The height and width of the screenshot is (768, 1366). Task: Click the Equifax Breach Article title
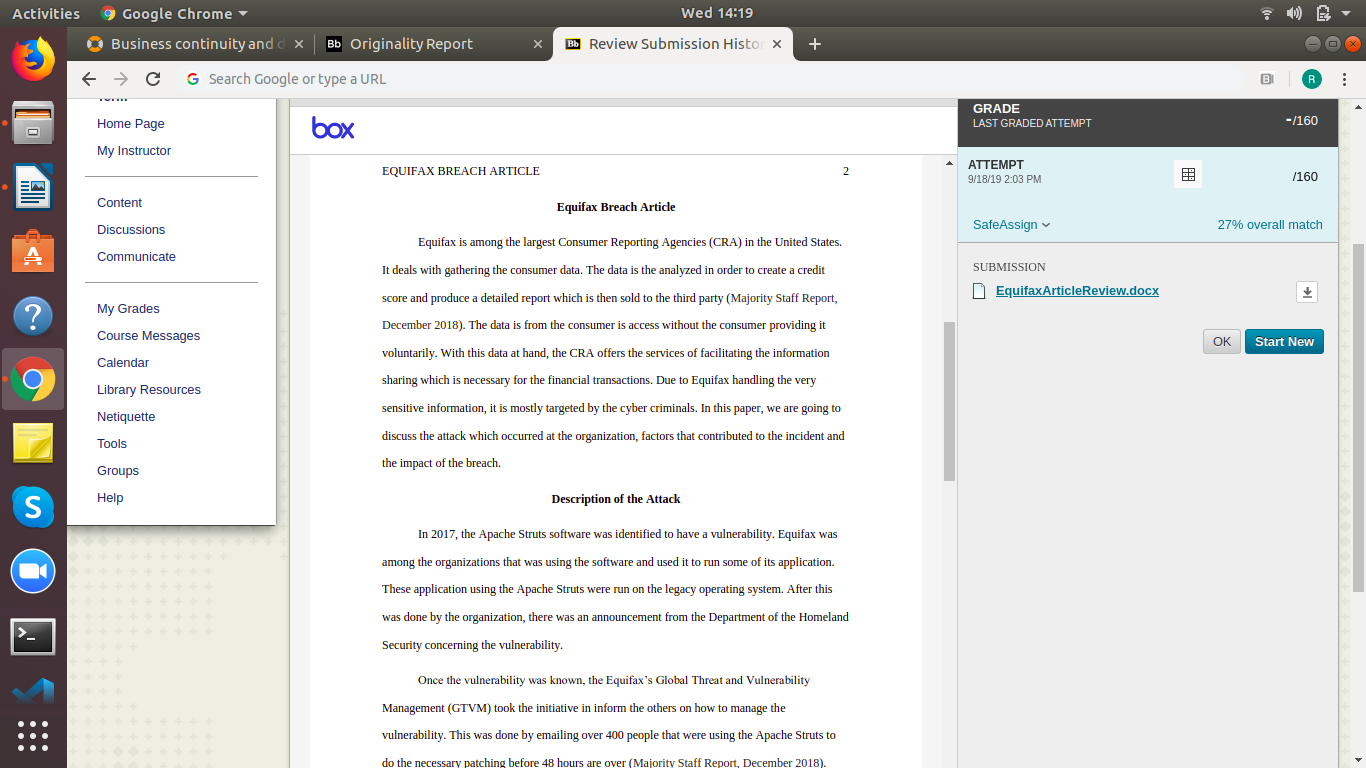click(616, 207)
